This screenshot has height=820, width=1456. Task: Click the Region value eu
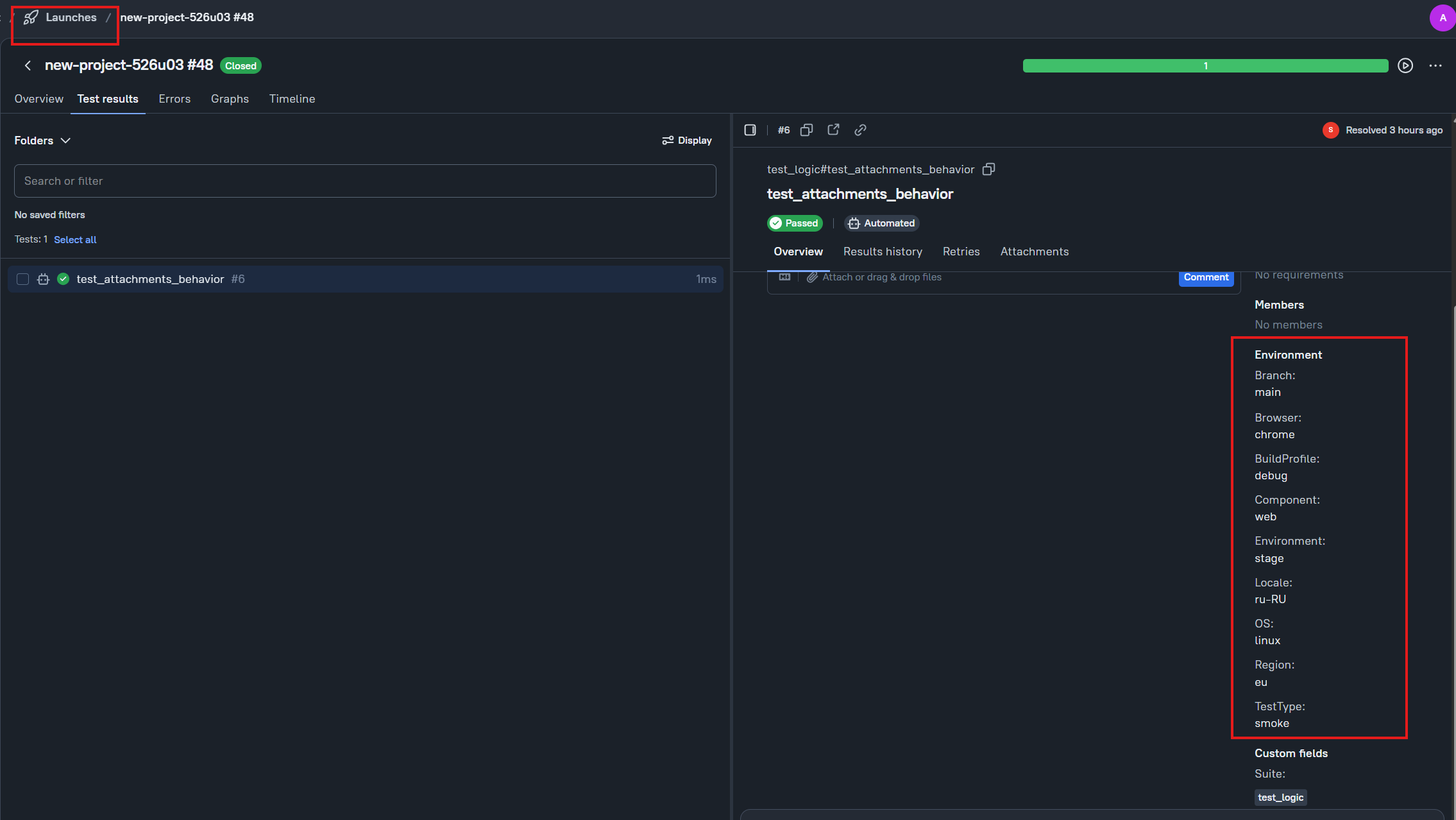click(1261, 682)
